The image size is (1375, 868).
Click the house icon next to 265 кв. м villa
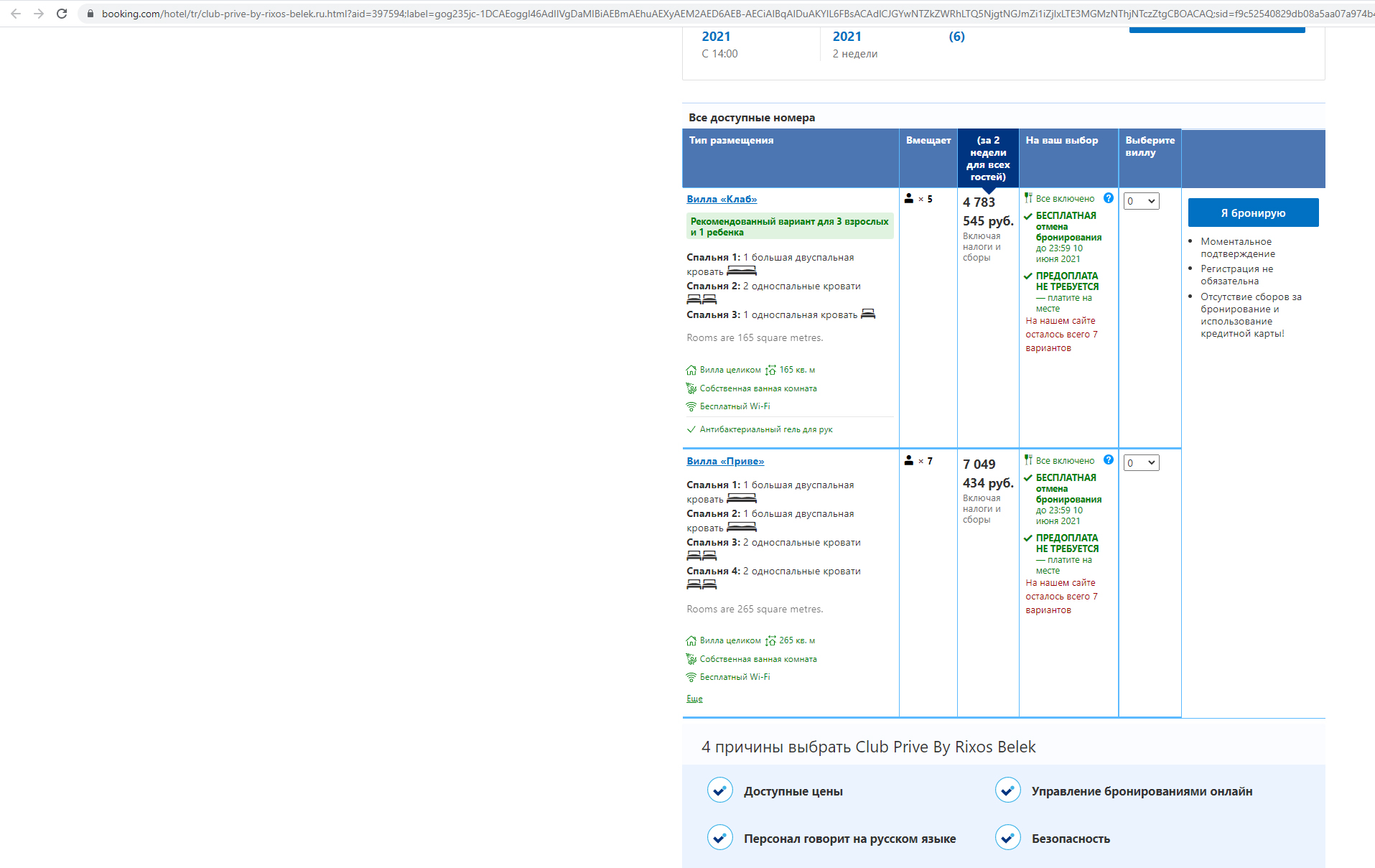click(691, 641)
